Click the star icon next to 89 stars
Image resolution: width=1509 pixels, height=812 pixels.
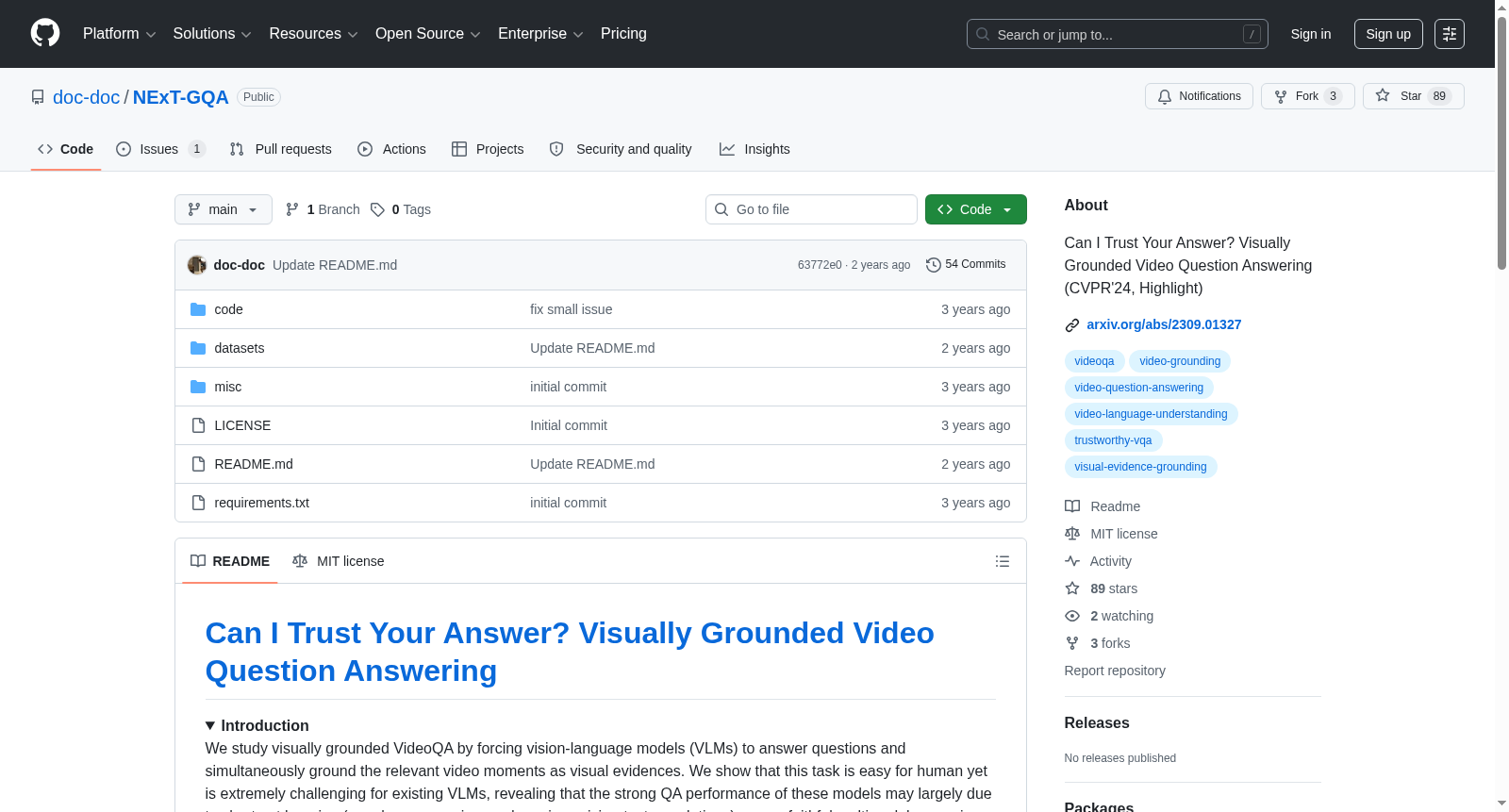pos(1072,588)
